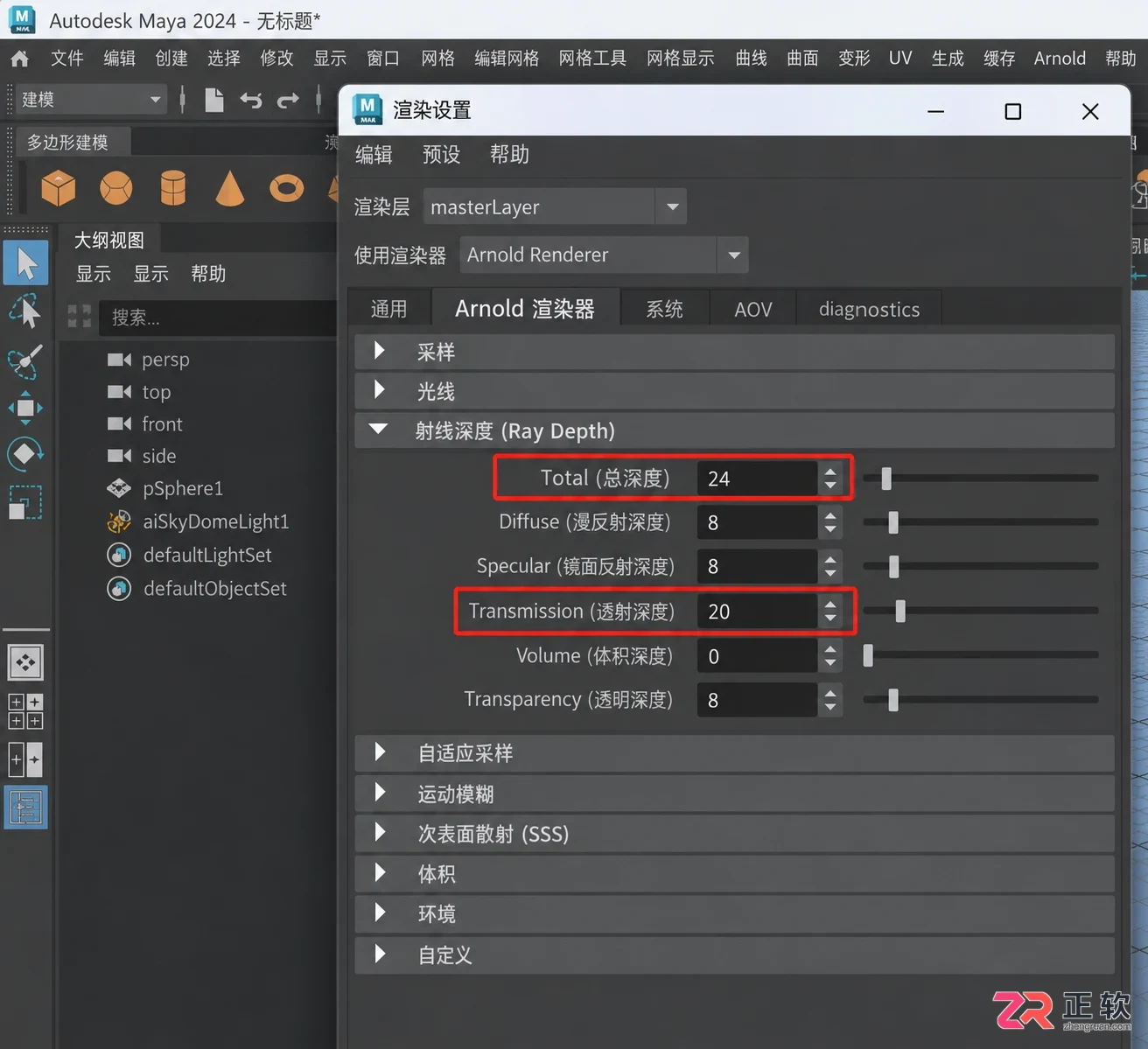Open the 网格工具 menu
Viewport: 1148px width, 1049px height.
coord(592,59)
